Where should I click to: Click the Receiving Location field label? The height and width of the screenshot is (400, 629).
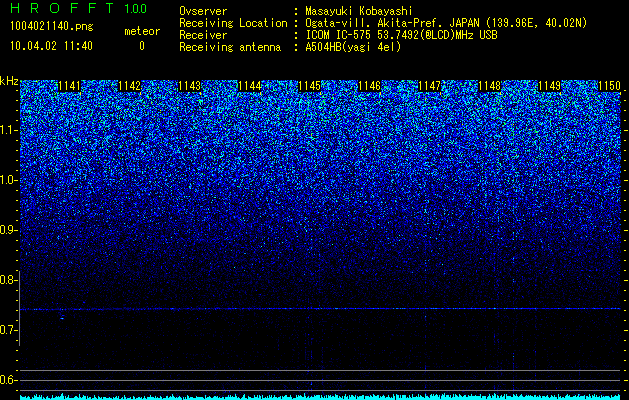tap(233, 23)
